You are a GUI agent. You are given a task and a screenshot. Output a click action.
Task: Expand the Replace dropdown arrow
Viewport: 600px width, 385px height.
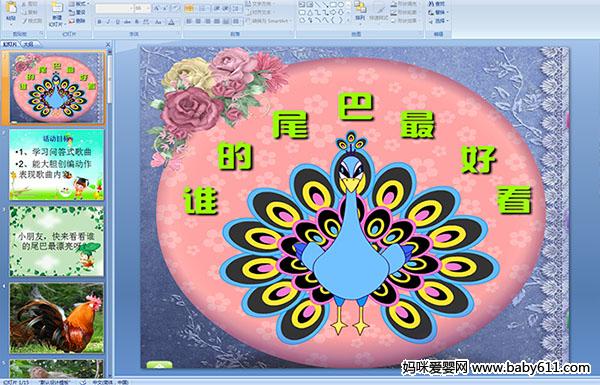[447, 12]
